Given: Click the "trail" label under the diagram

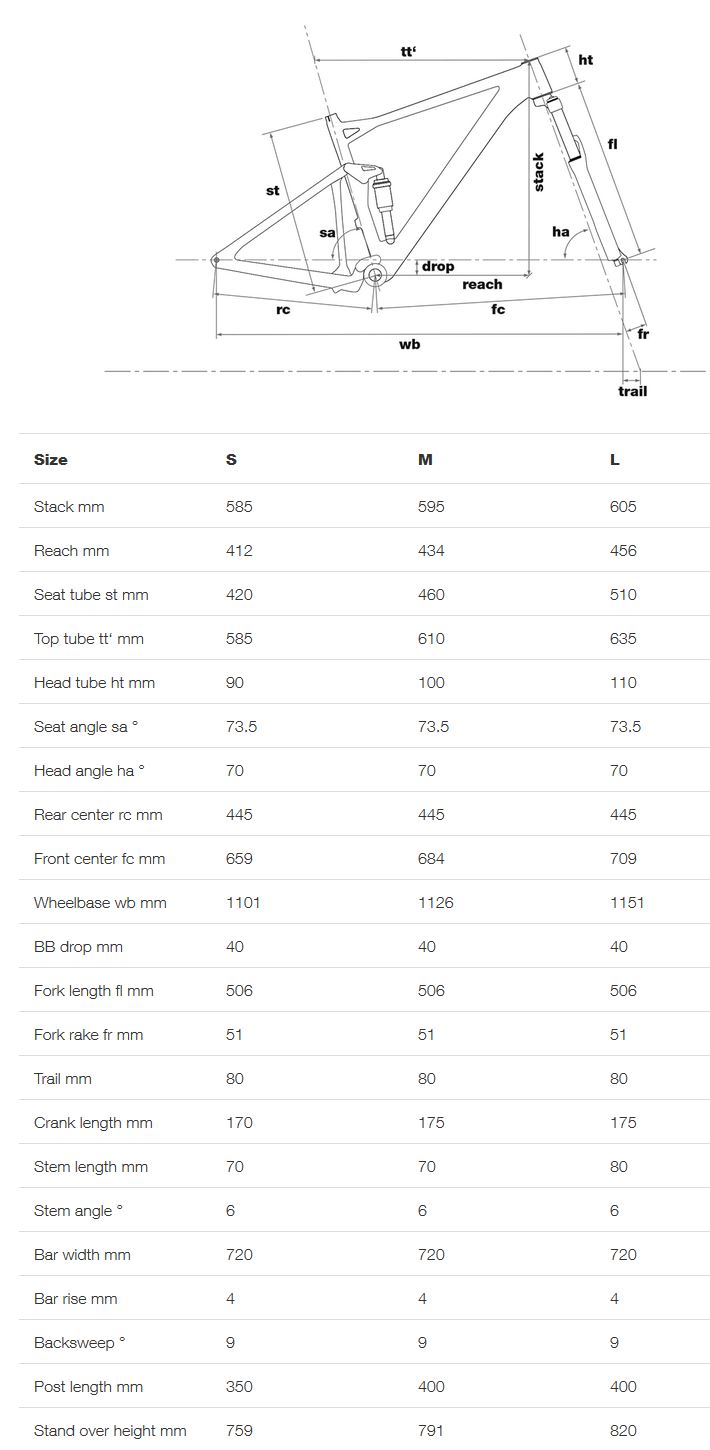Looking at the screenshot, I should click(632, 391).
